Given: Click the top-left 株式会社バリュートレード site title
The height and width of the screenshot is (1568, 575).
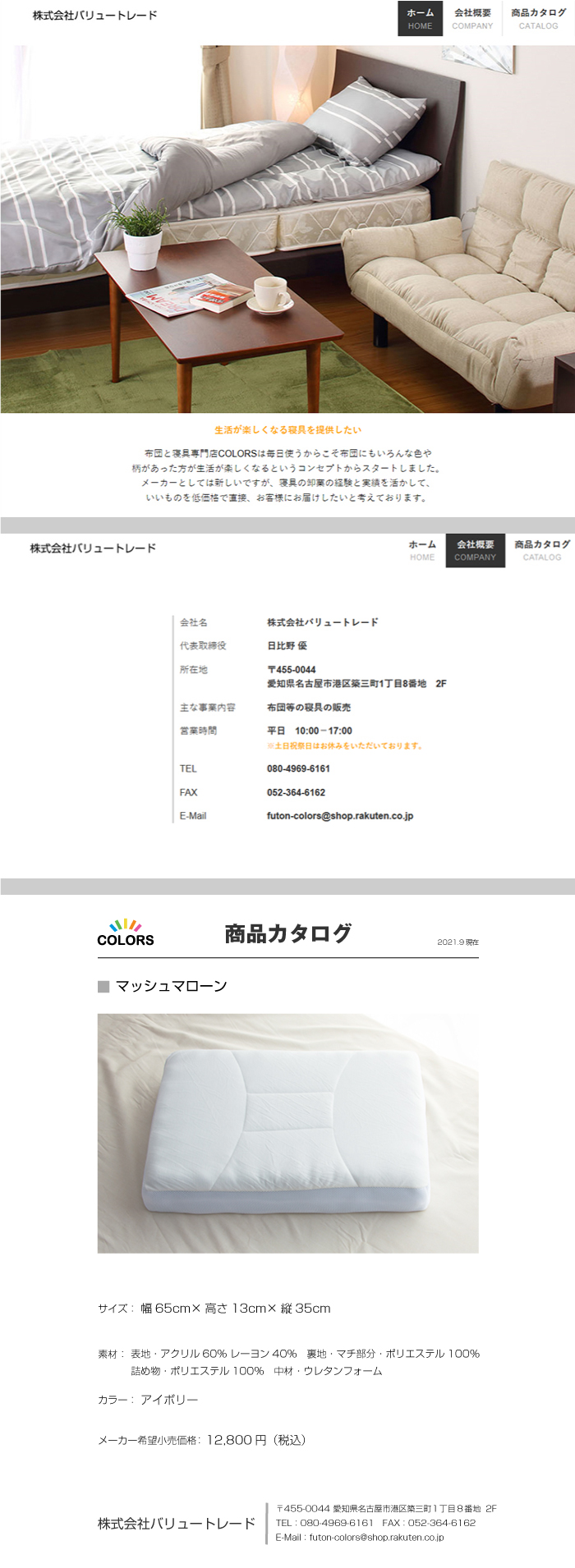Looking at the screenshot, I should click(x=95, y=16).
